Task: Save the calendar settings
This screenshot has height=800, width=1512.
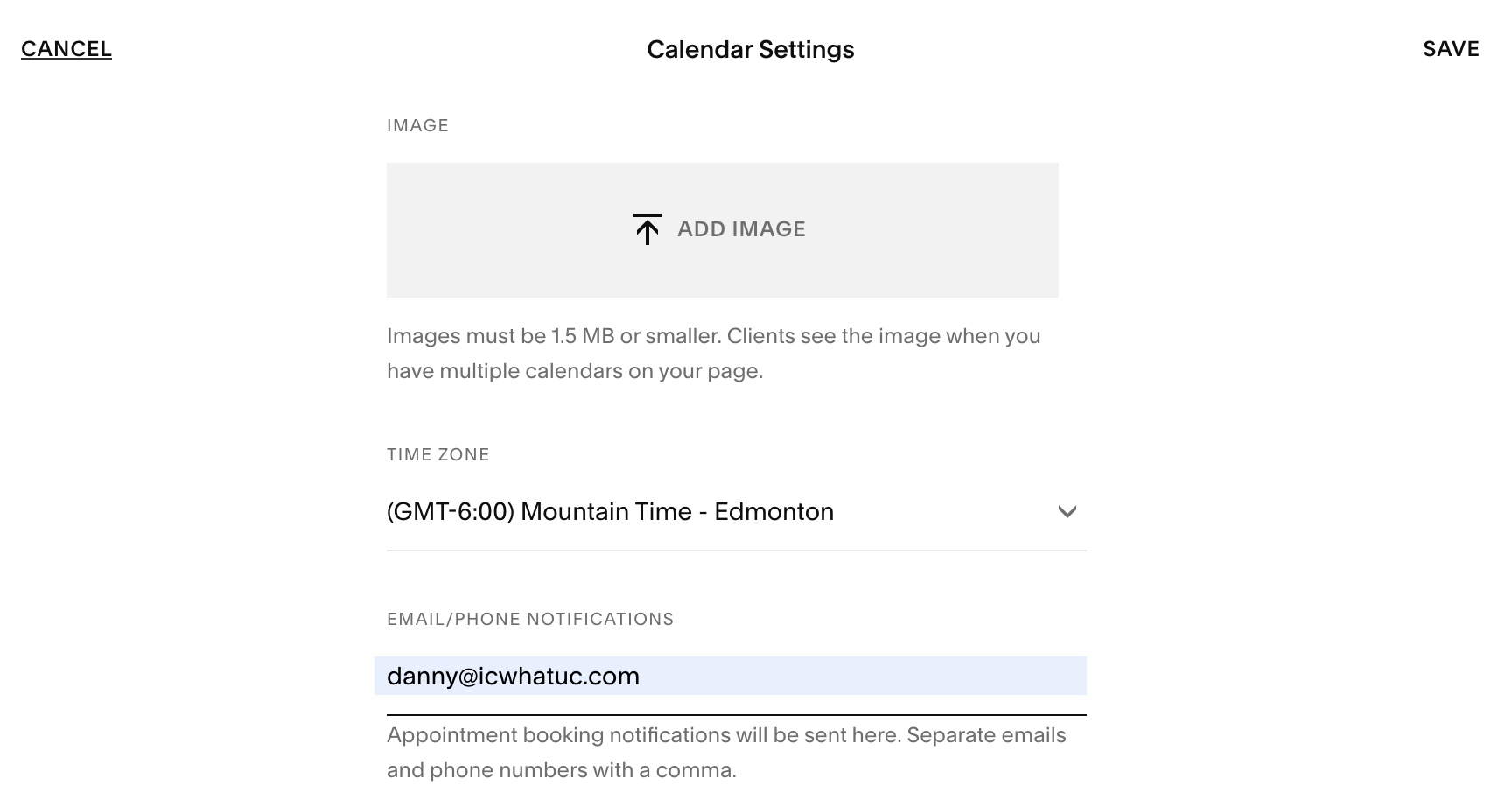Action: tap(1451, 49)
